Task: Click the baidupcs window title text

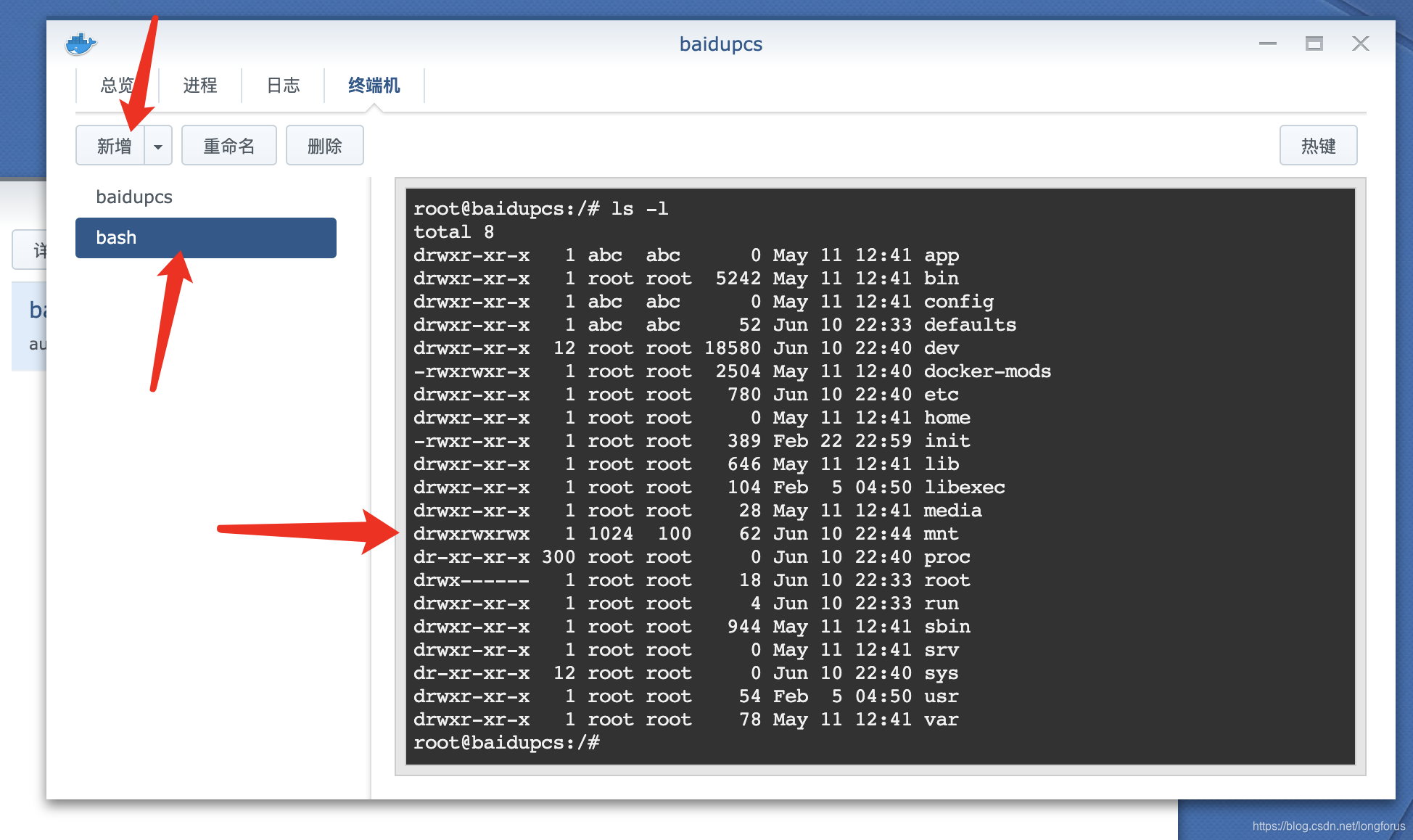Action: point(720,44)
